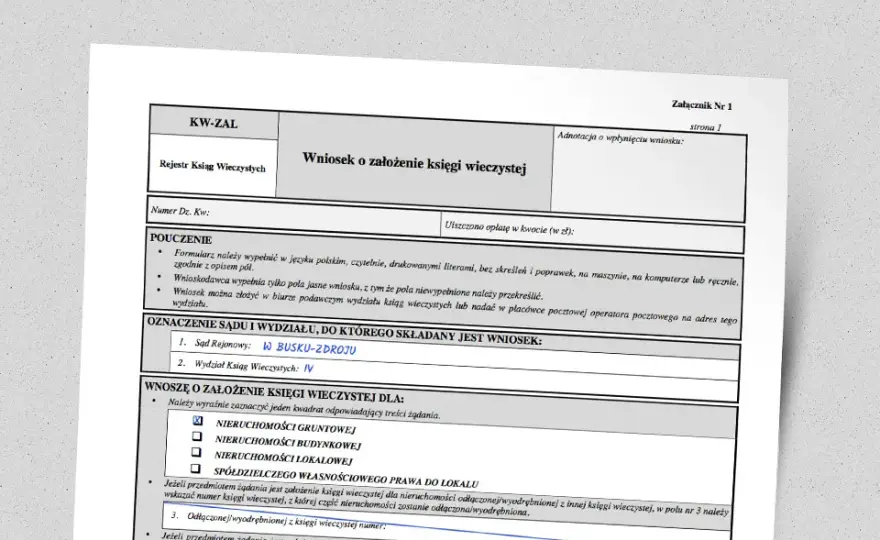Click the instruction starting Wniosek można złożyć
The width and height of the screenshot is (880, 540).
pos(454,308)
